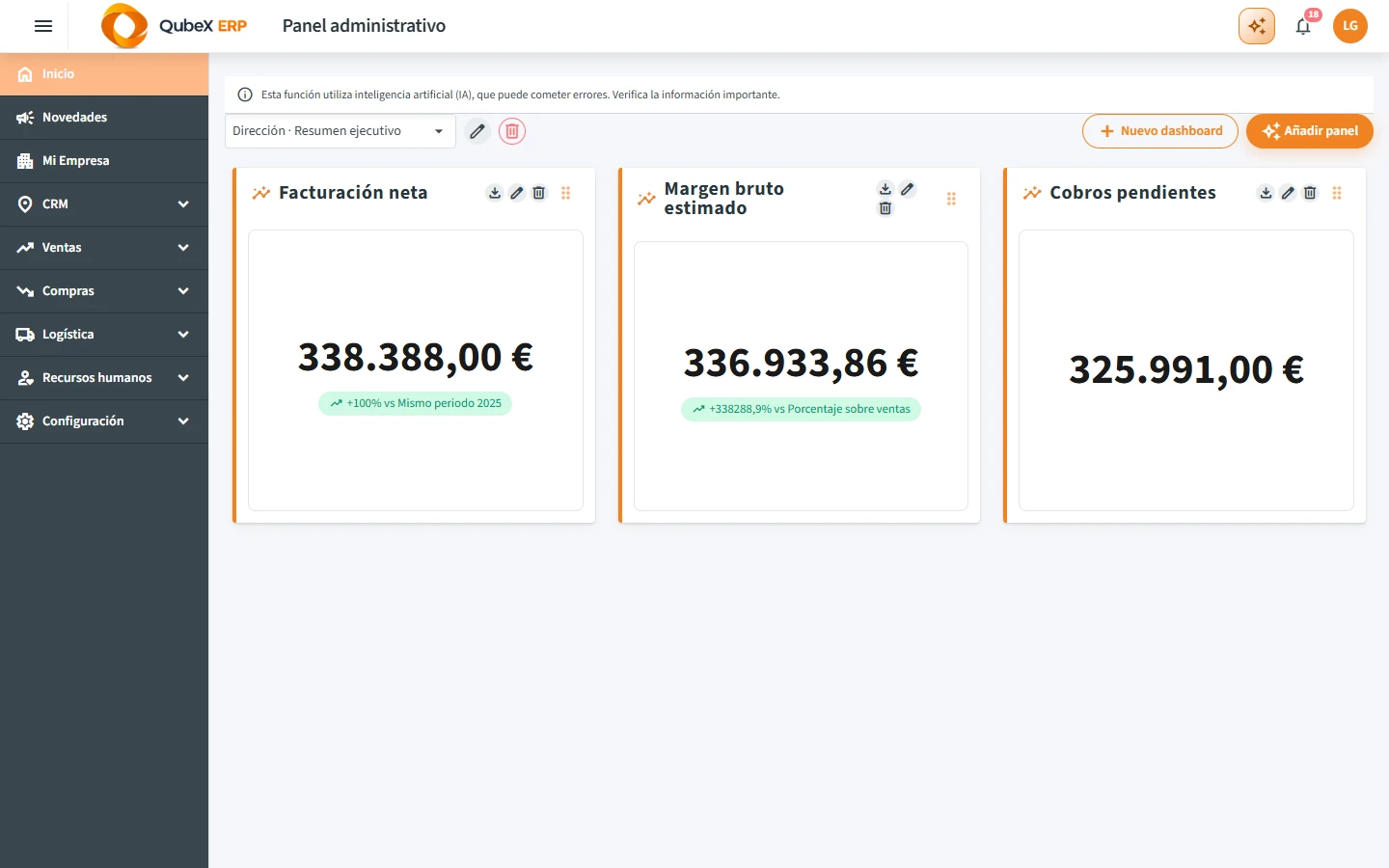
Task: Go to Inicio in the sidebar
Action: point(104,74)
